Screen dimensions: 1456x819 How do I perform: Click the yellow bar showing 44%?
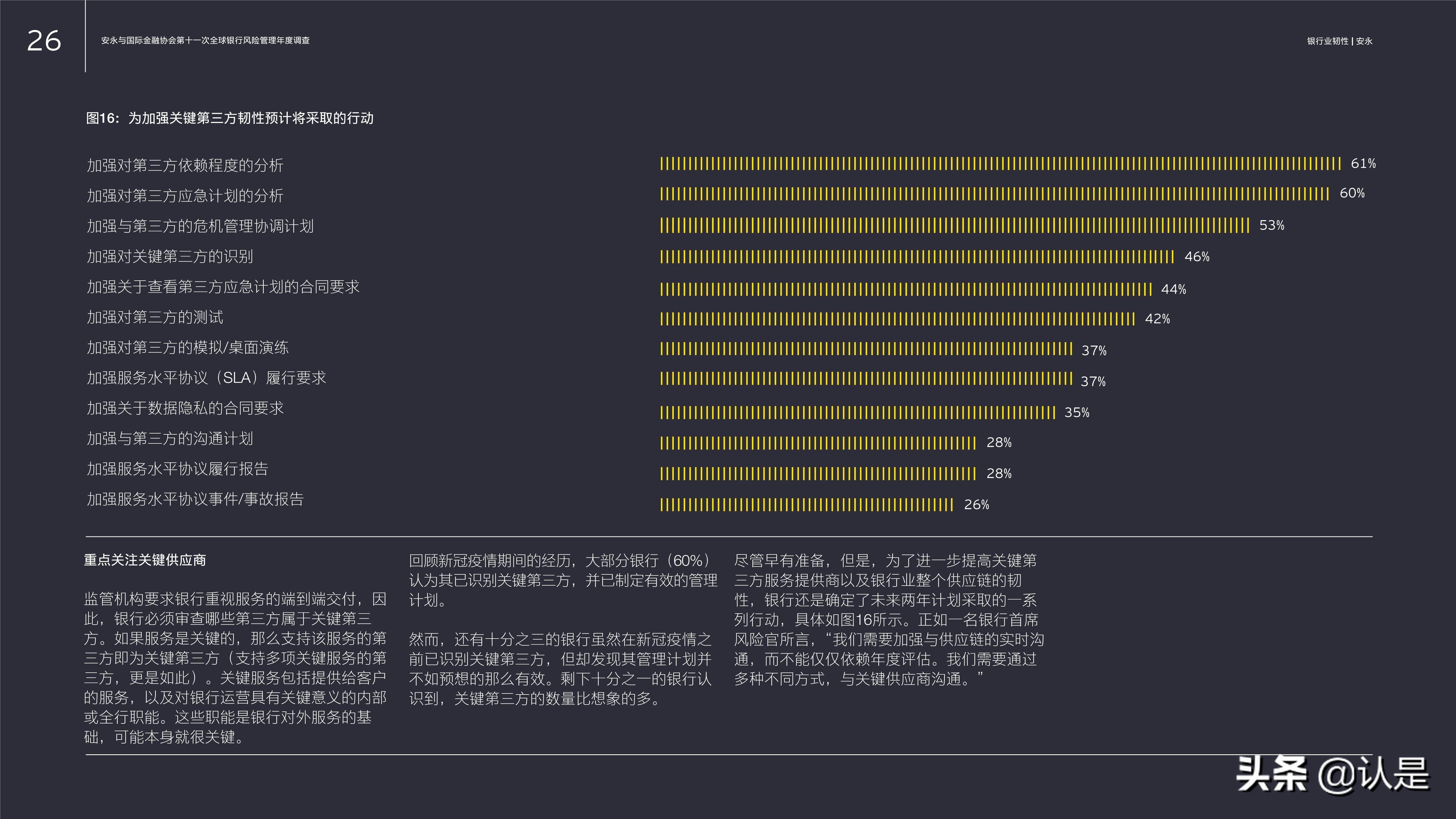pyautogui.click(x=906, y=289)
